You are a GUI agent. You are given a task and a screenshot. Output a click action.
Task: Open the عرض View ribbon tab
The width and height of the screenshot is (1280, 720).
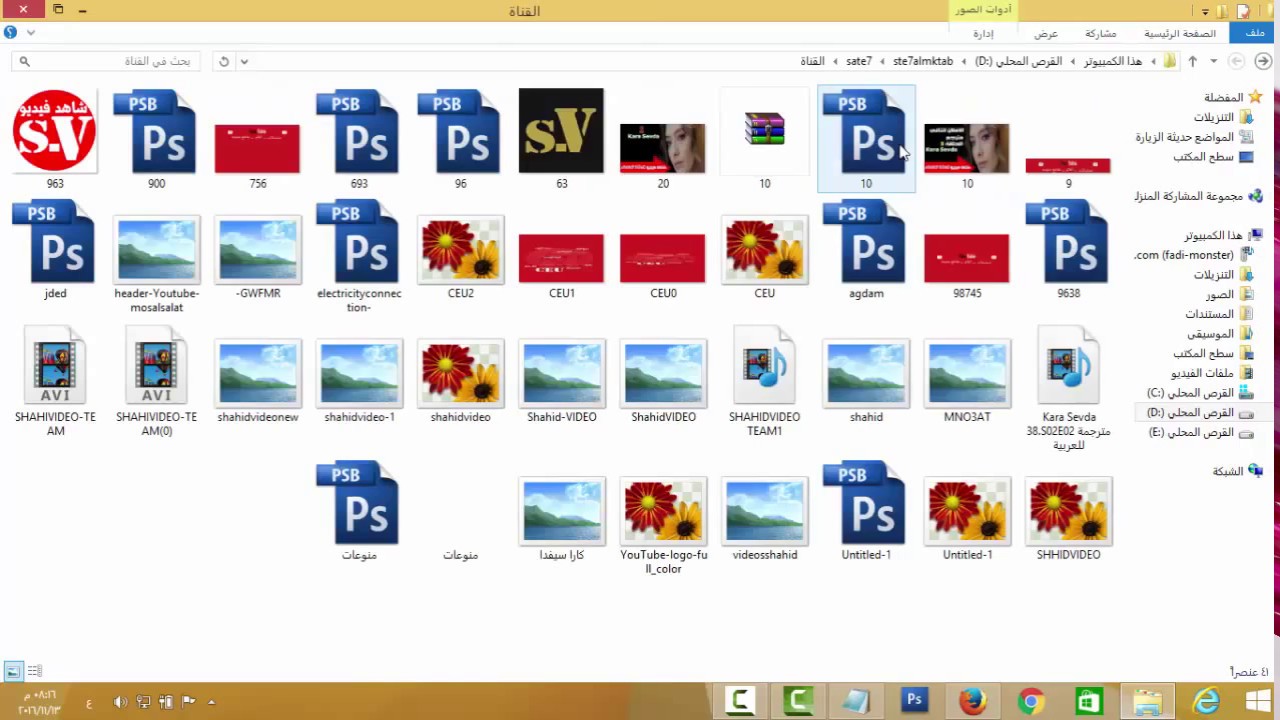1046,33
